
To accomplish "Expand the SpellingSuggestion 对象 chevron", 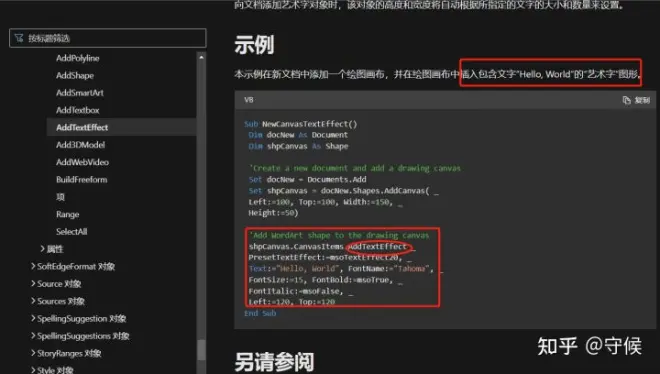I will pyautogui.click(x=33, y=318).
